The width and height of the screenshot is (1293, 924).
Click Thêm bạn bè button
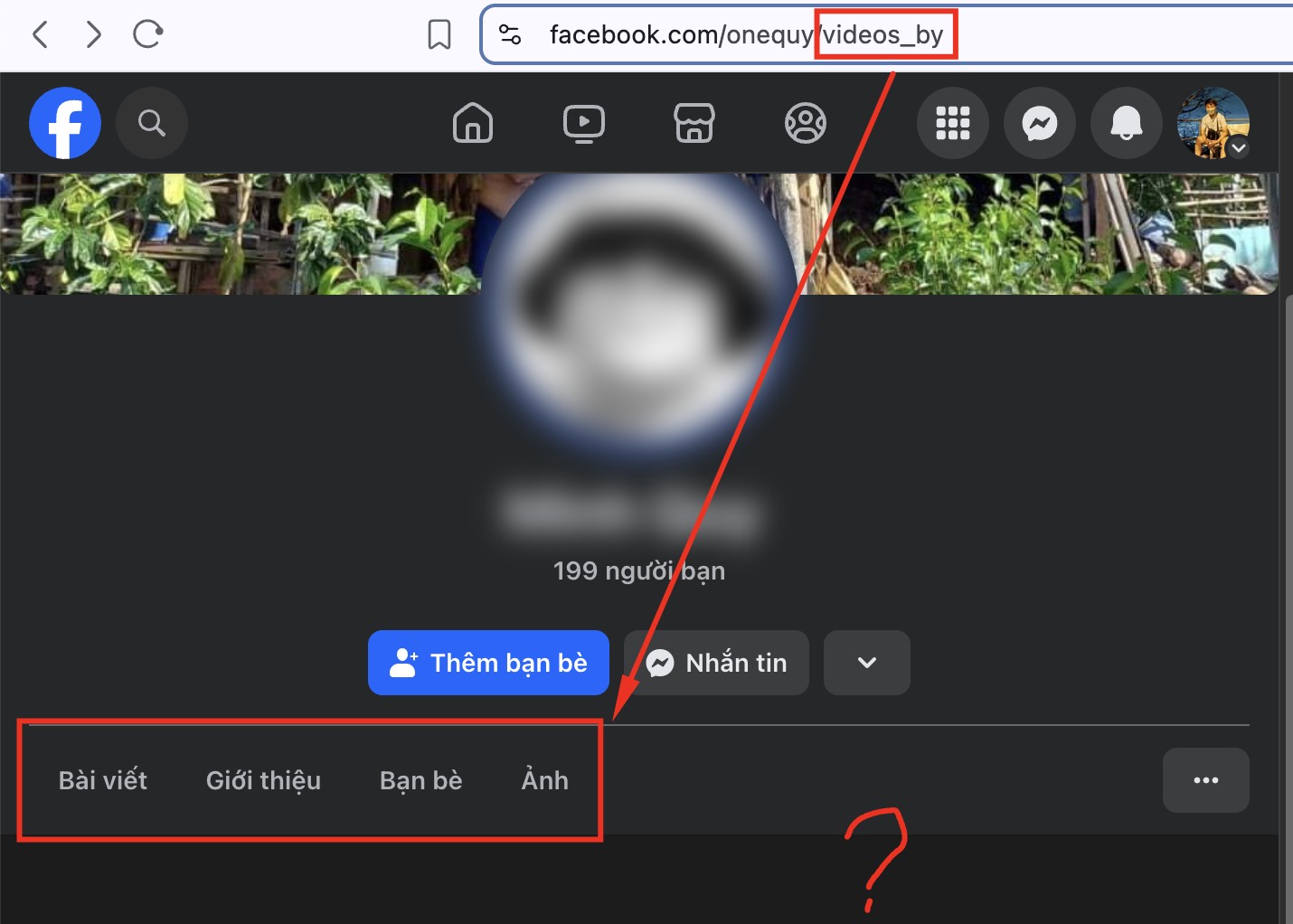point(488,663)
